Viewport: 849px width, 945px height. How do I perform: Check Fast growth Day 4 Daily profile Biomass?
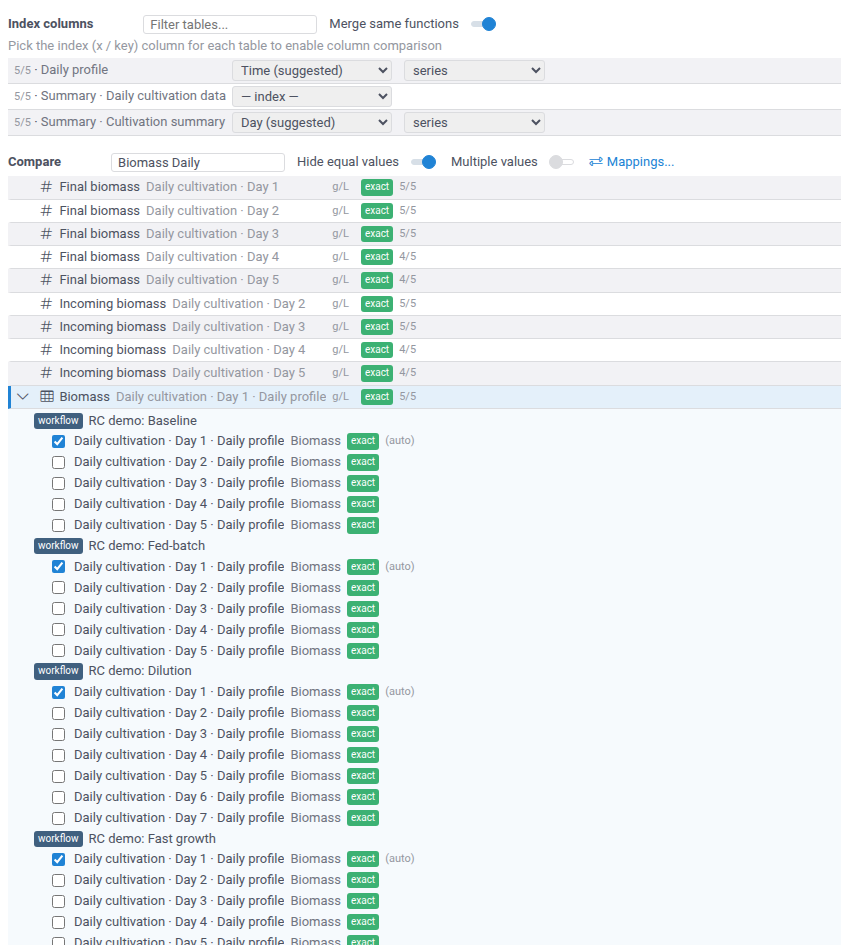(58, 923)
